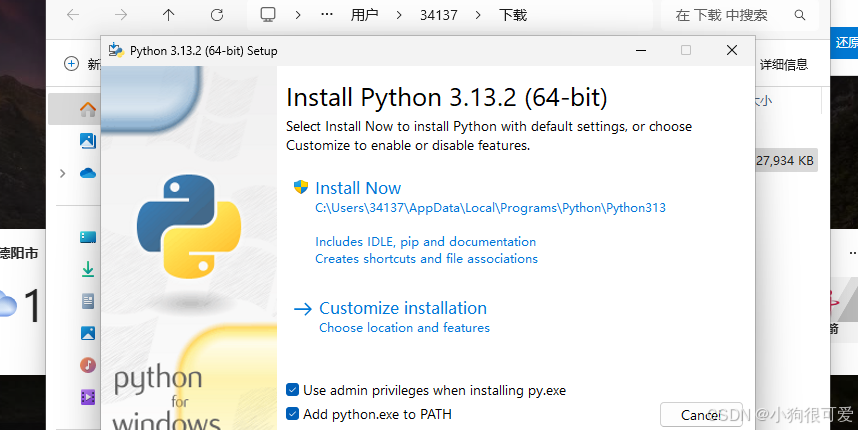The width and height of the screenshot is (858, 430).
Task: Click Includes IDLE, pip and documentation text
Action: (x=425, y=242)
